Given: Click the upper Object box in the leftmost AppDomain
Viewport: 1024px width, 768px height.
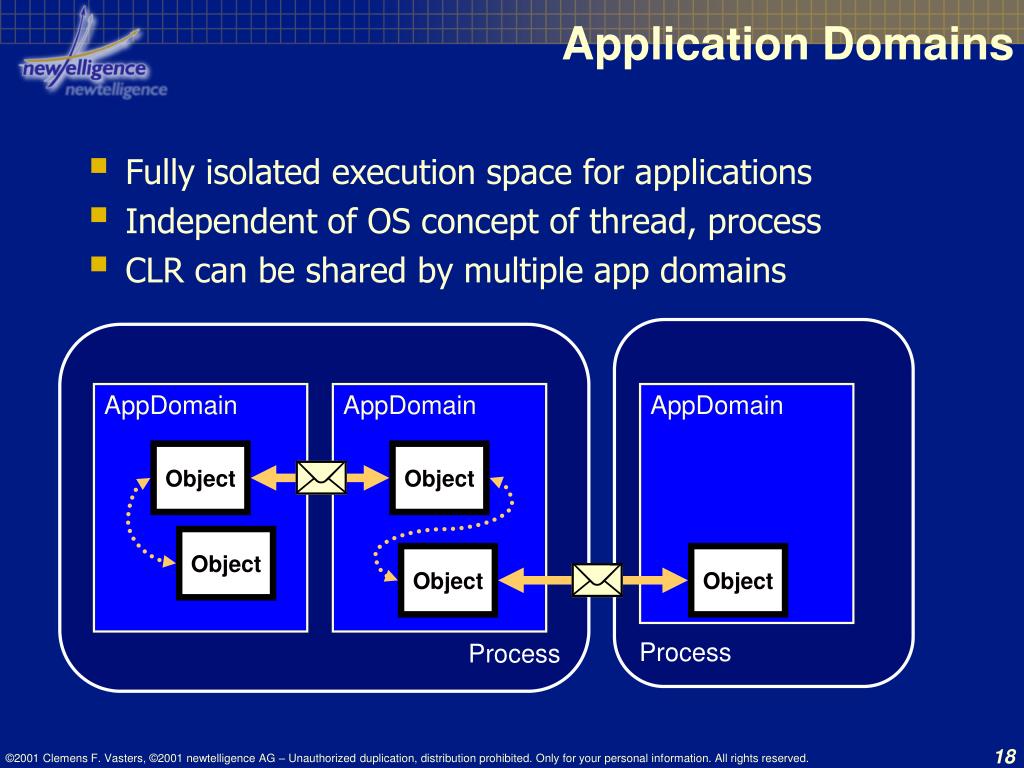Looking at the screenshot, I should click(200, 478).
